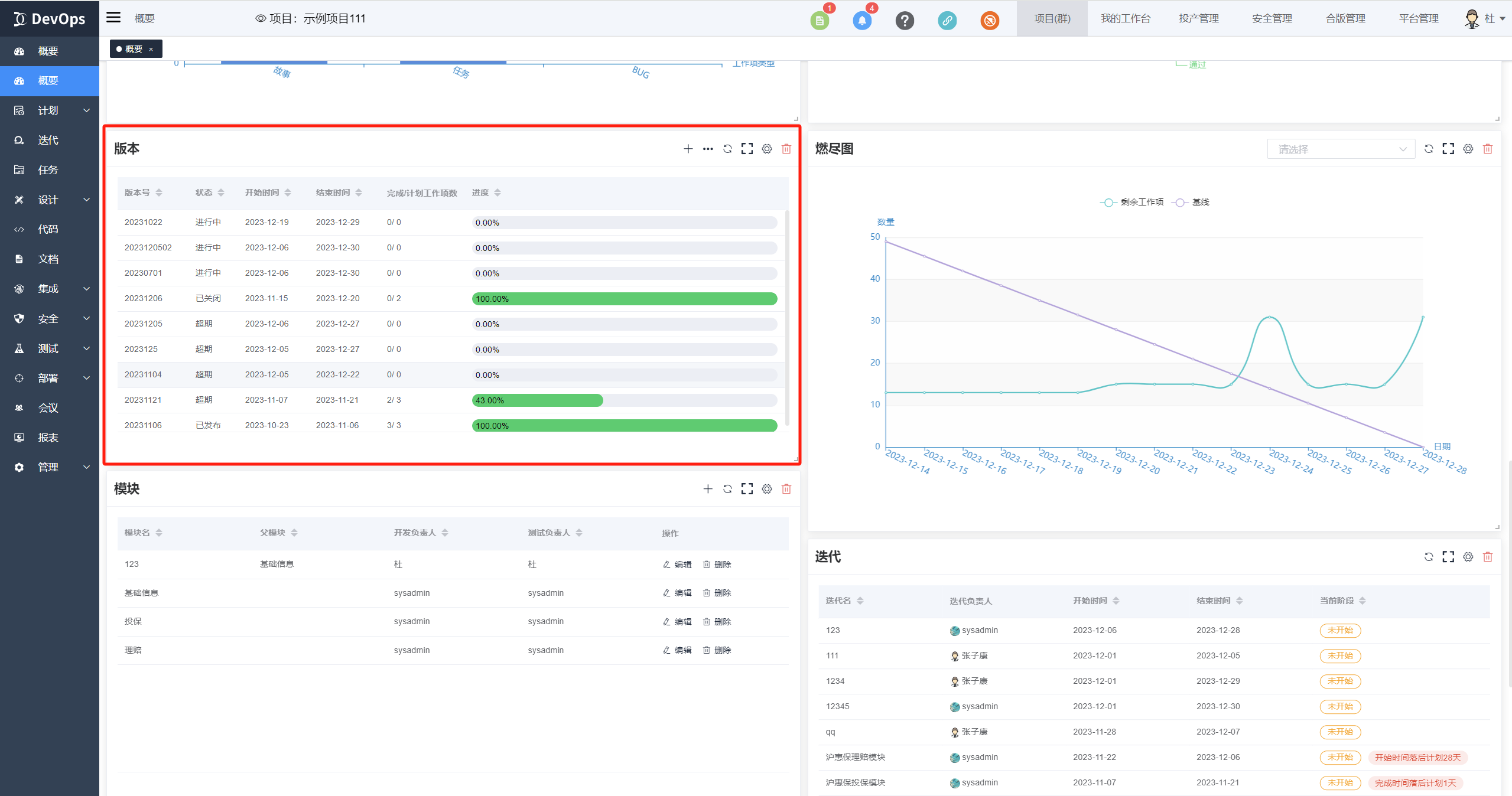Screen dimensions: 1512x796
Task: Switch to 我的工作台 top menu
Action: (1125, 18)
